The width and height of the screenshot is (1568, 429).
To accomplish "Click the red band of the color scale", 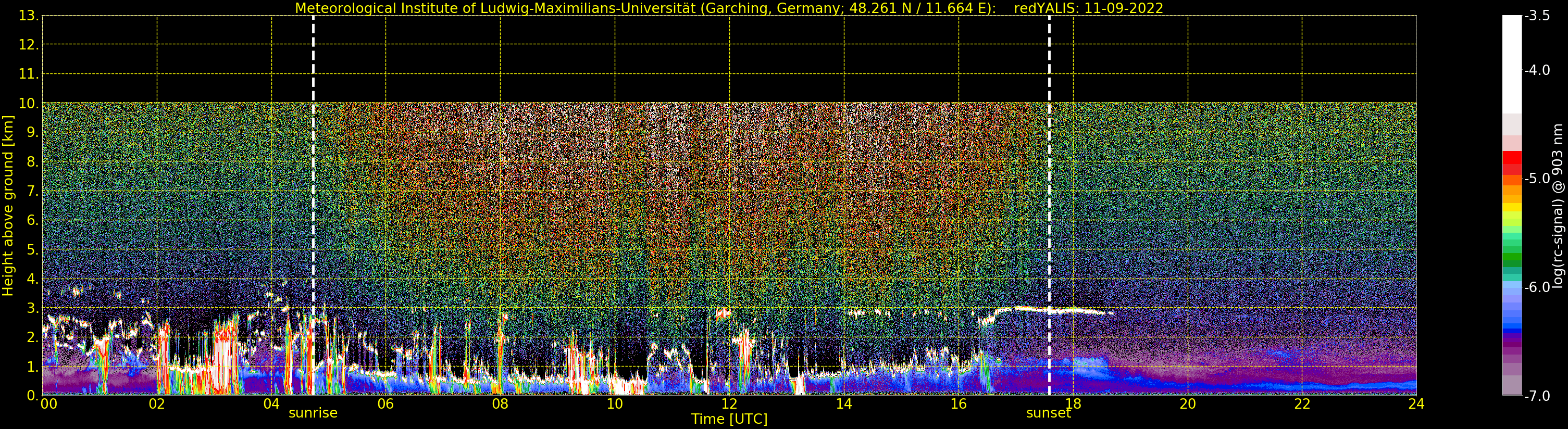I will click(x=1512, y=163).
